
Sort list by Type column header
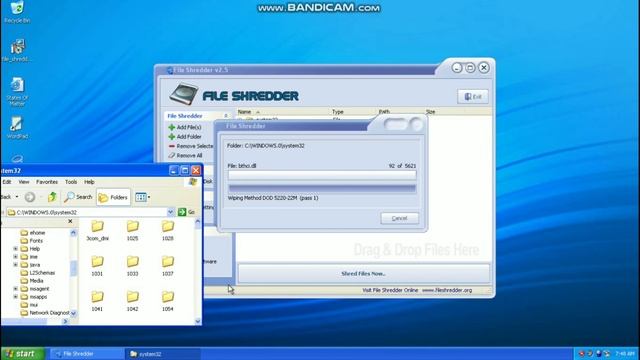(x=338, y=112)
